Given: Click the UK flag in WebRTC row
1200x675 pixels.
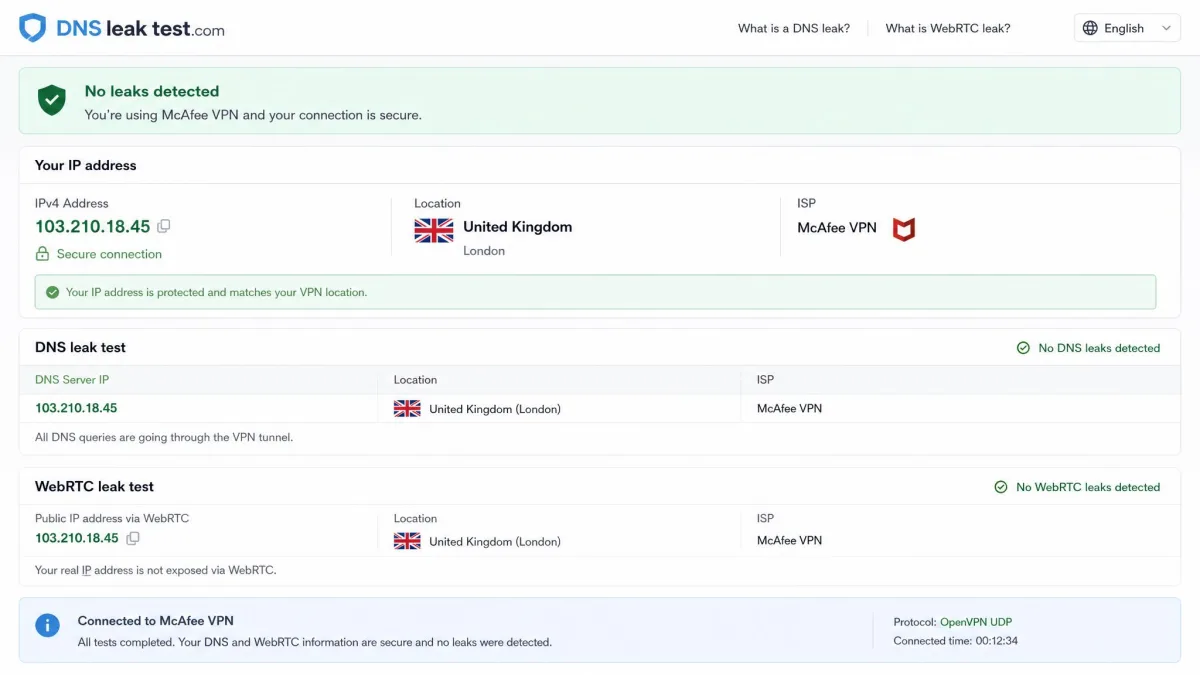Looking at the screenshot, I should (407, 541).
